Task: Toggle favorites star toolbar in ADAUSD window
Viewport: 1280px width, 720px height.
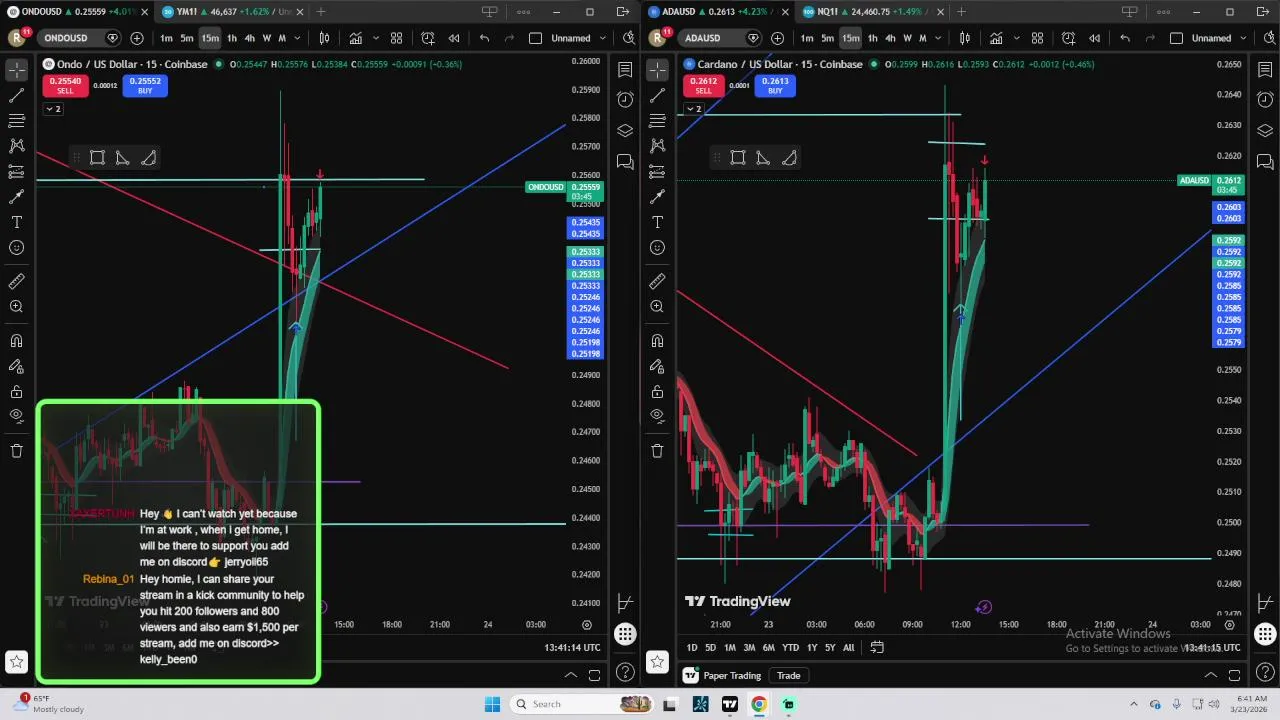Action: coord(657,661)
